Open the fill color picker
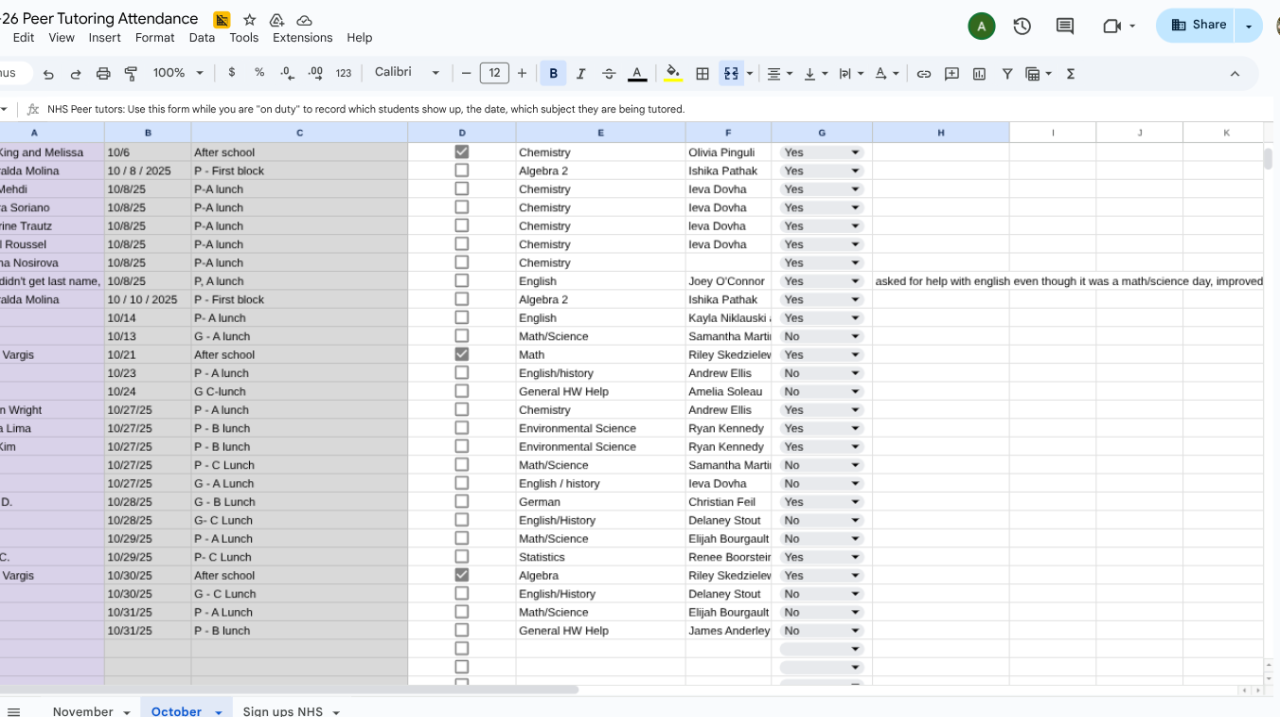 click(x=673, y=73)
